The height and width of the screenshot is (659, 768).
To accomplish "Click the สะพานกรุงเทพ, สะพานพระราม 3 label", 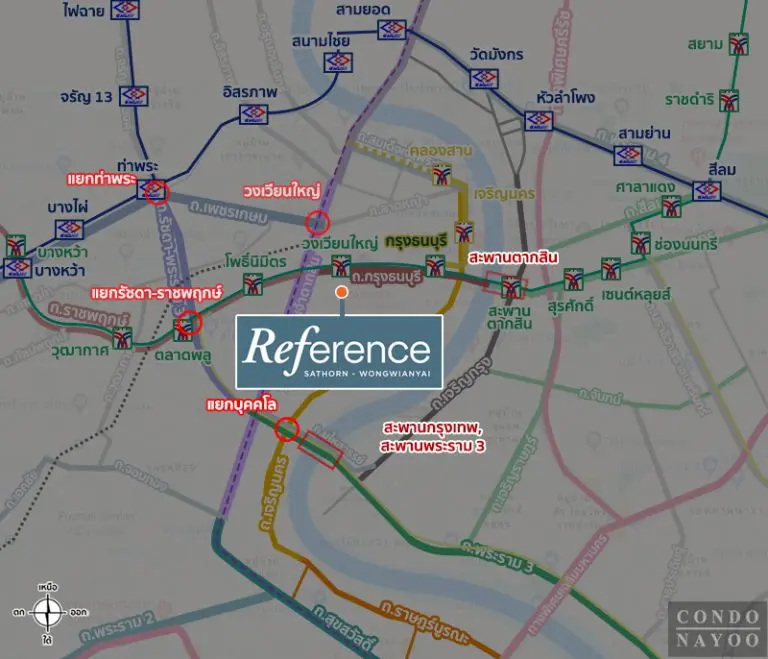I will click(432, 437).
